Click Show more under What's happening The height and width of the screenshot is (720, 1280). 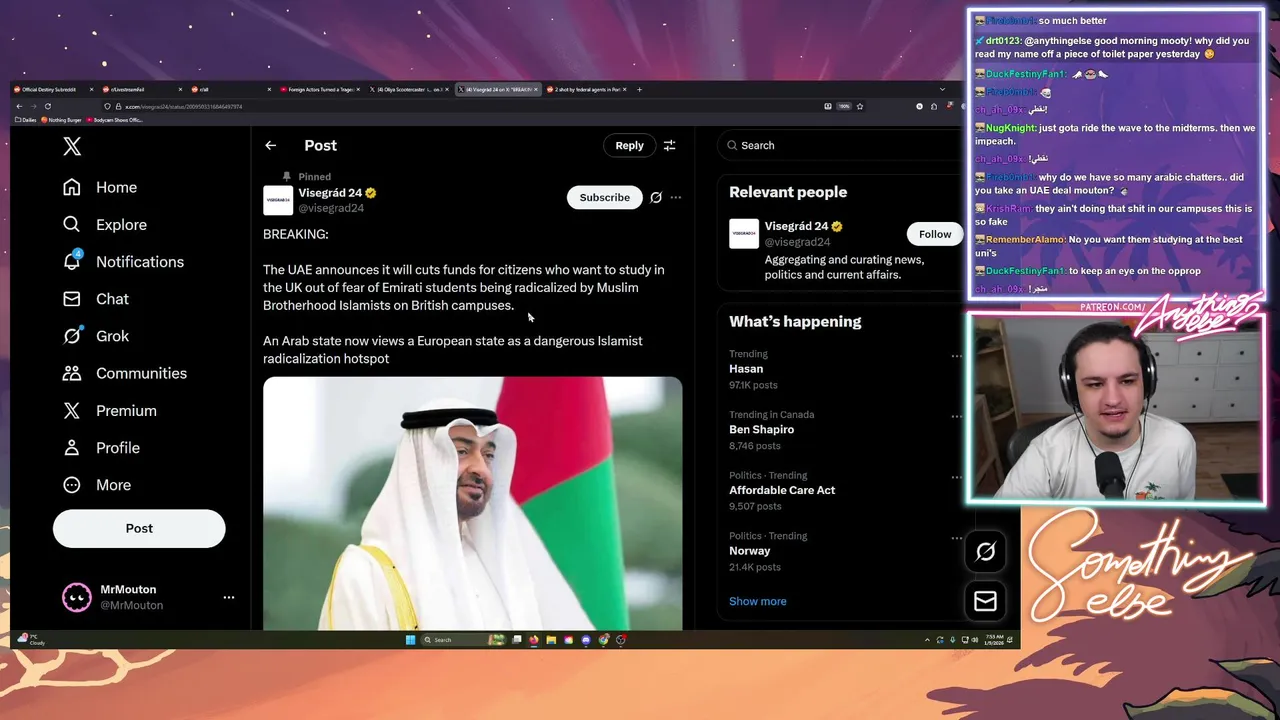[x=758, y=601]
